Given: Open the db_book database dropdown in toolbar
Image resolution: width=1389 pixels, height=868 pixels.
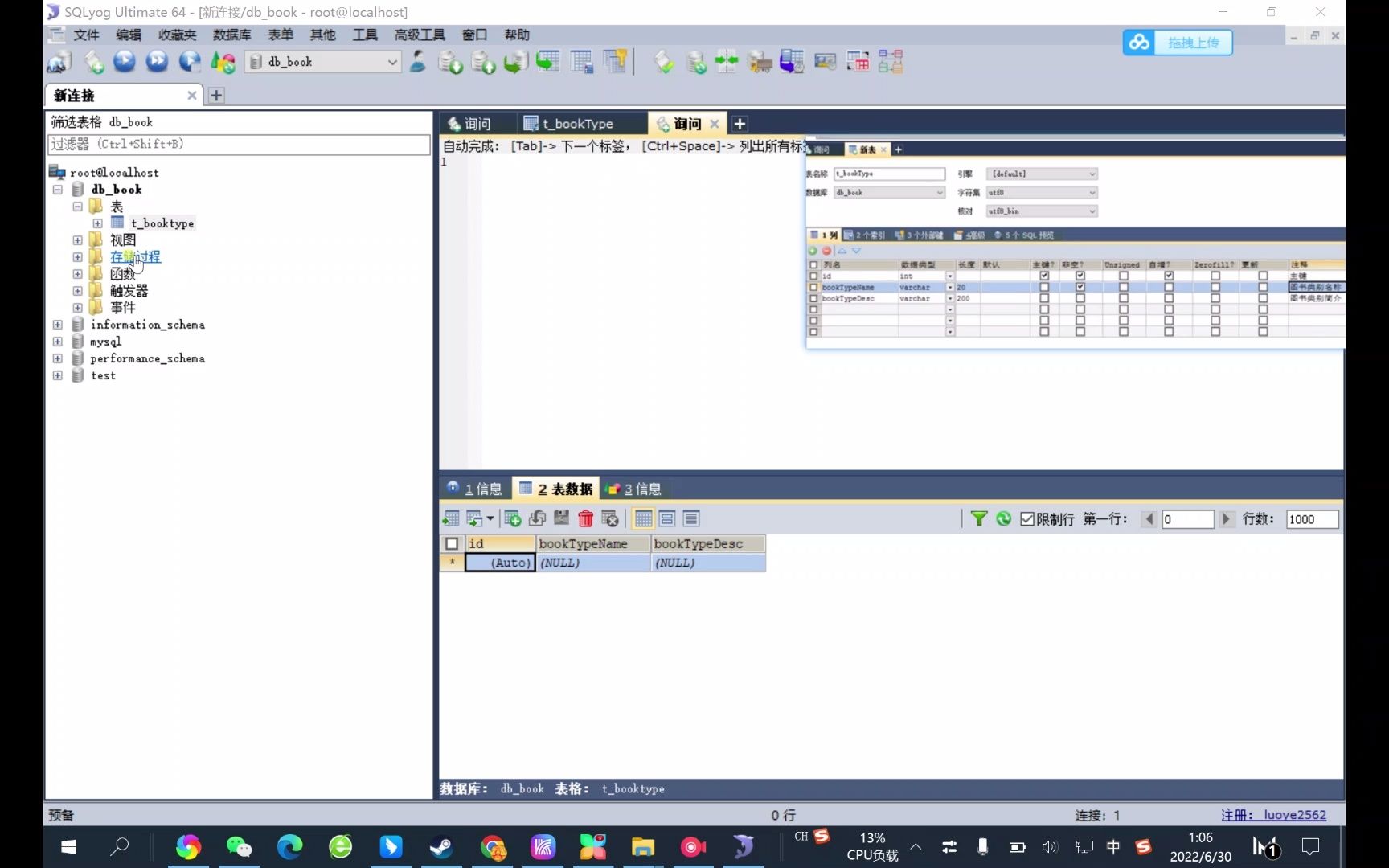Looking at the screenshot, I should [392, 62].
